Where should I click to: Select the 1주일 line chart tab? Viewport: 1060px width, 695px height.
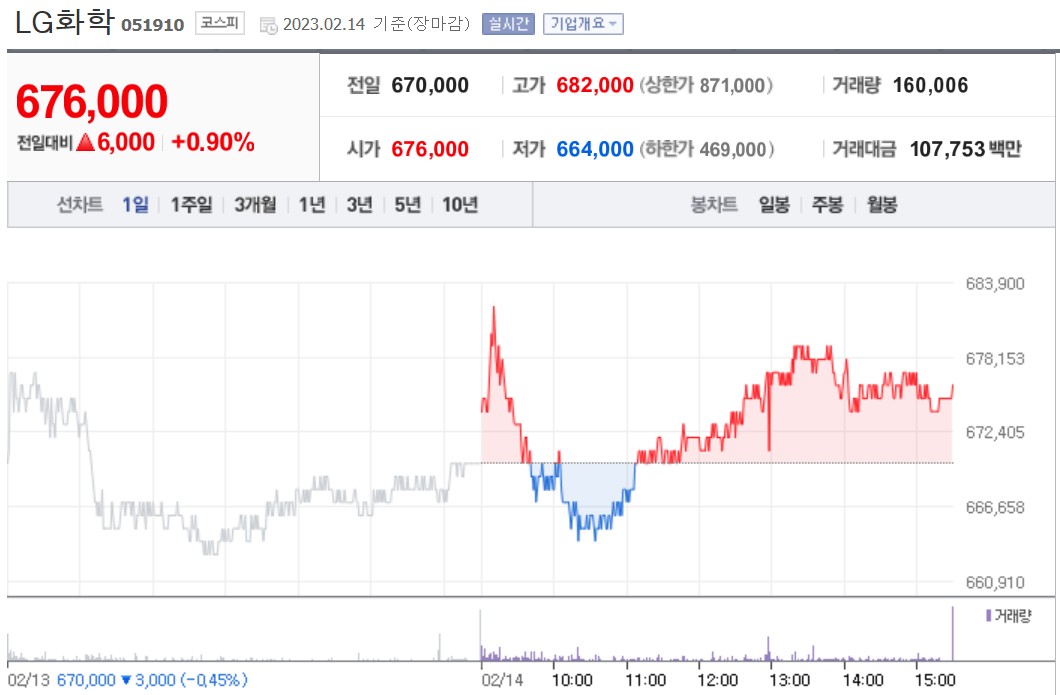pos(191,204)
